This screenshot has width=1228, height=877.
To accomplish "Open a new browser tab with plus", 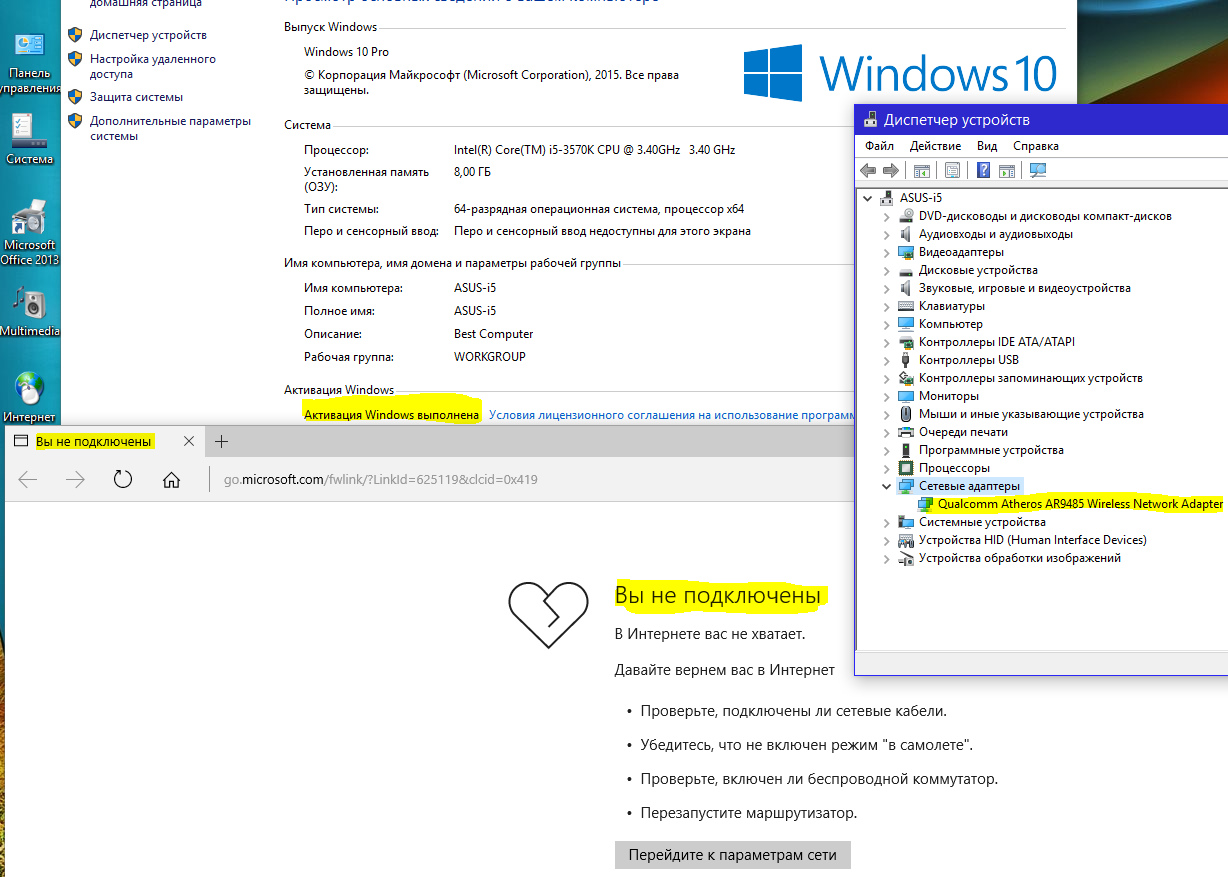I will click(x=222, y=441).
